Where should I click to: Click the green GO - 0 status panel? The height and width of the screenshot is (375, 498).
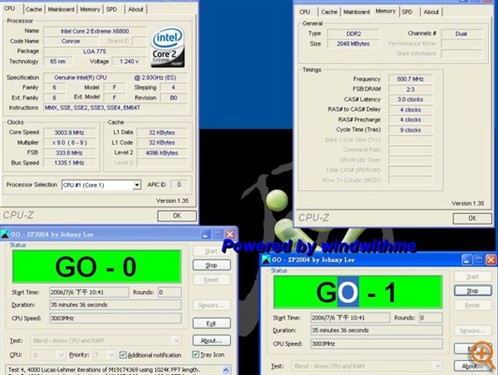97,267
